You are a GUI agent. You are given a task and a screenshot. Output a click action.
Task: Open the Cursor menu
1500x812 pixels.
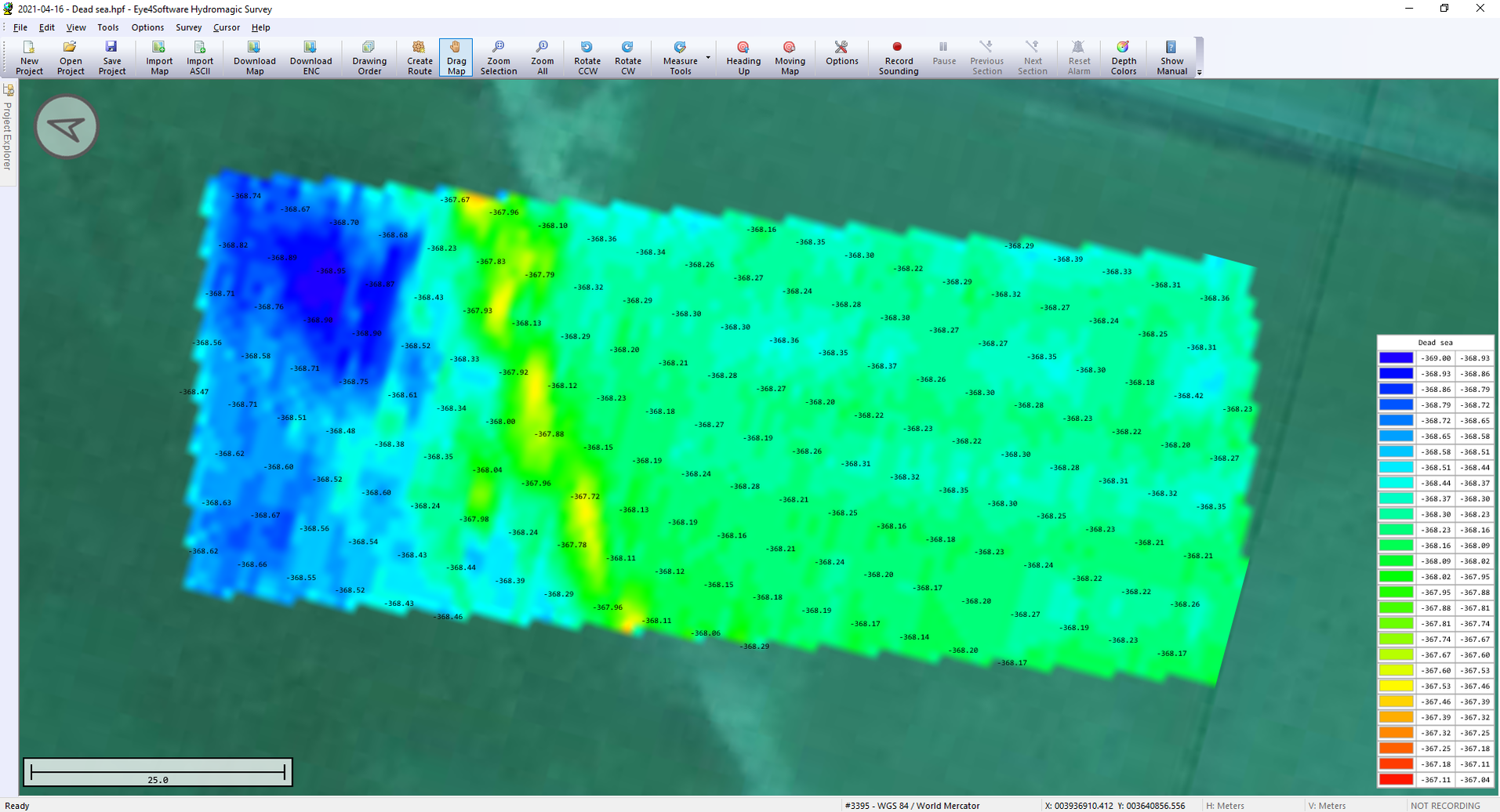click(x=226, y=27)
